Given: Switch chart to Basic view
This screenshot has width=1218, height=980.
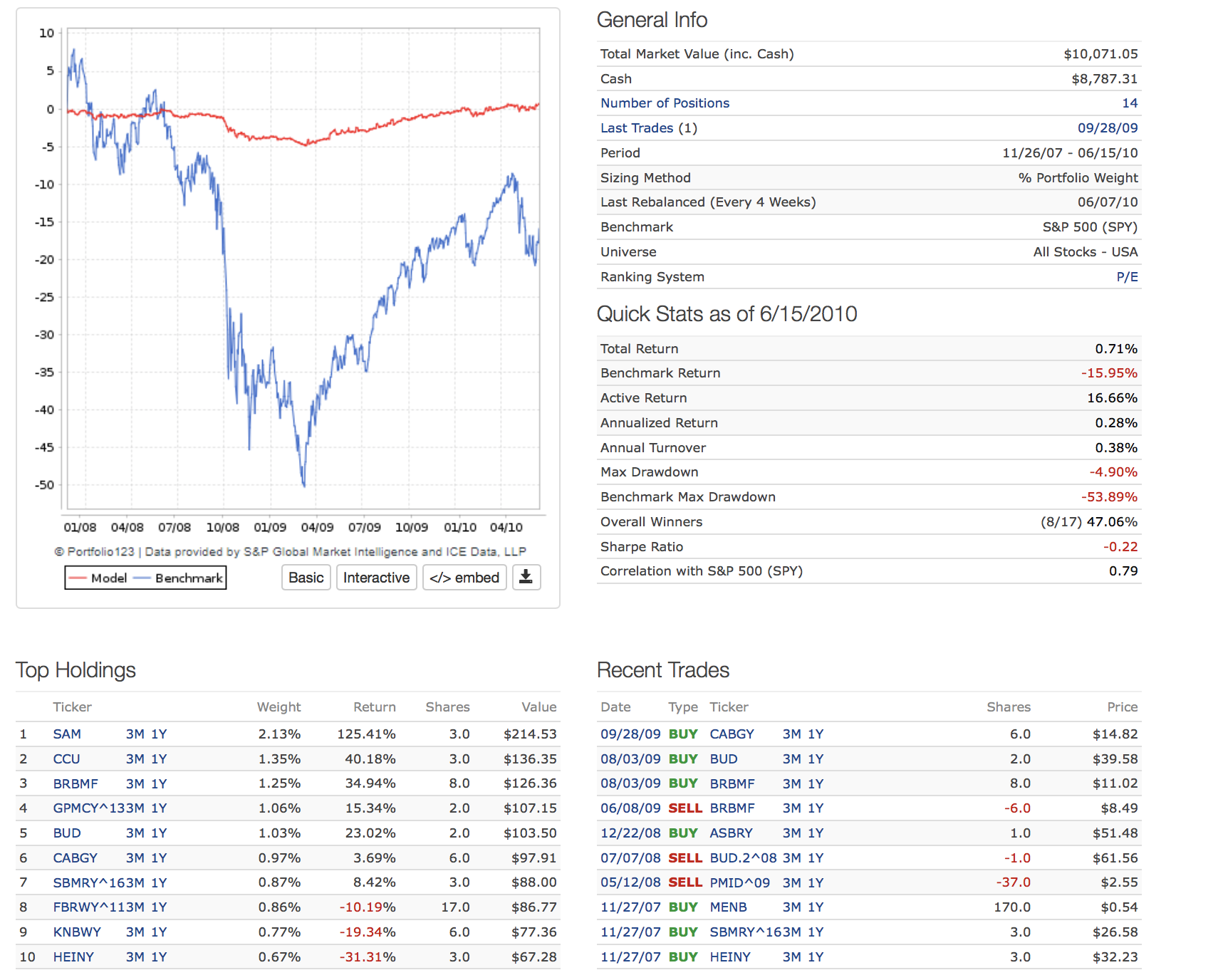Looking at the screenshot, I should click(x=306, y=578).
